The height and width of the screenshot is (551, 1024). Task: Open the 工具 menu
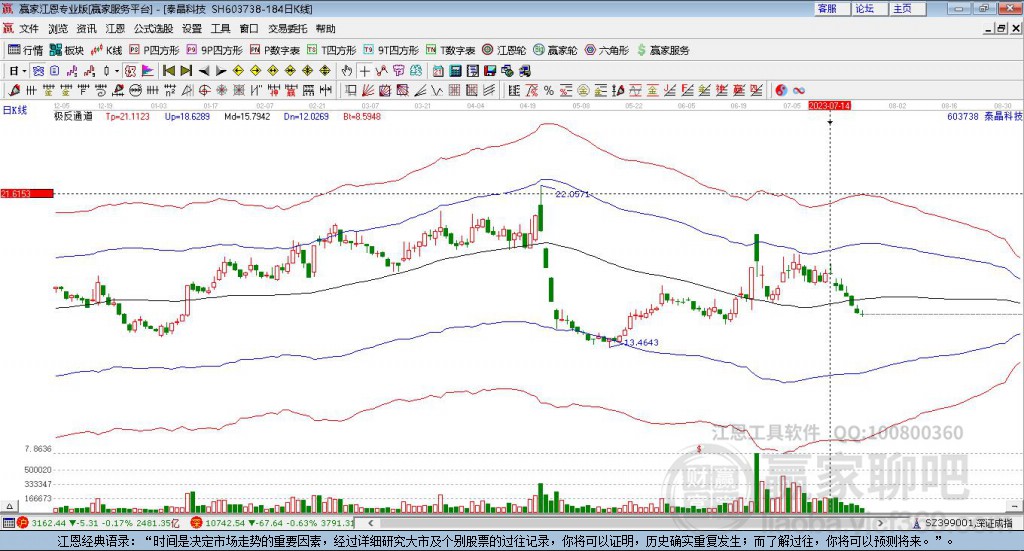[x=221, y=29]
